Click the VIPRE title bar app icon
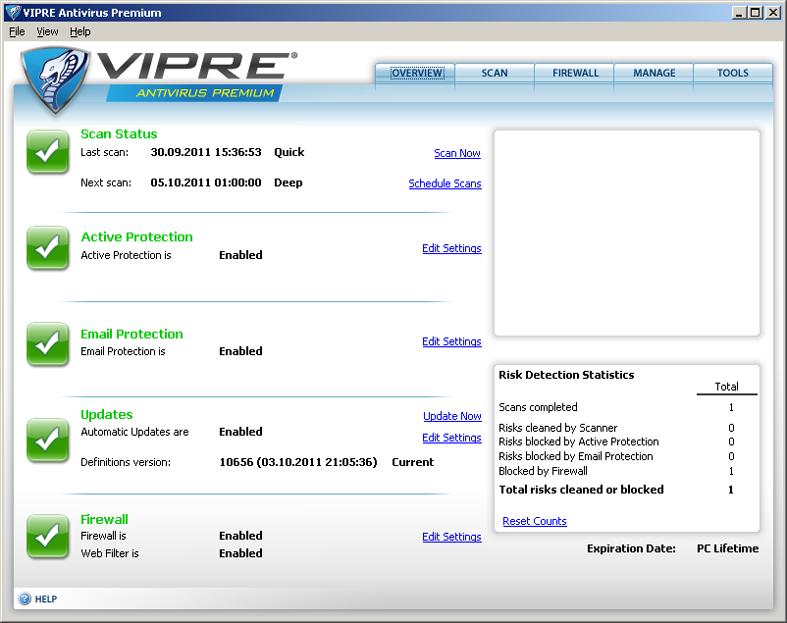Viewport: 787px width, 623px height. [x=10, y=13]
